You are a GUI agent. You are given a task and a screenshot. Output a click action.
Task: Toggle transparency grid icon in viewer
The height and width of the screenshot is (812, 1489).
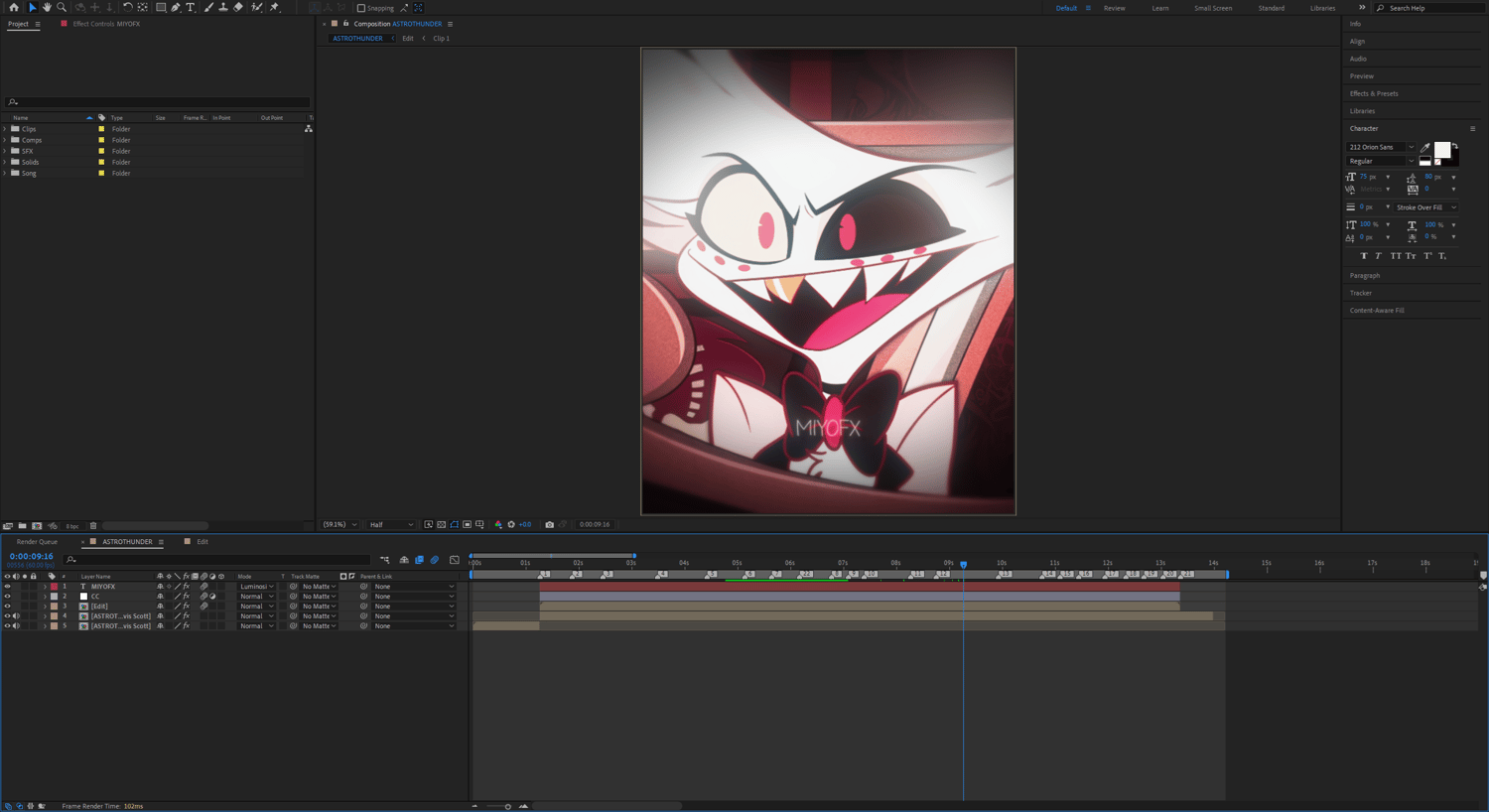442,524
